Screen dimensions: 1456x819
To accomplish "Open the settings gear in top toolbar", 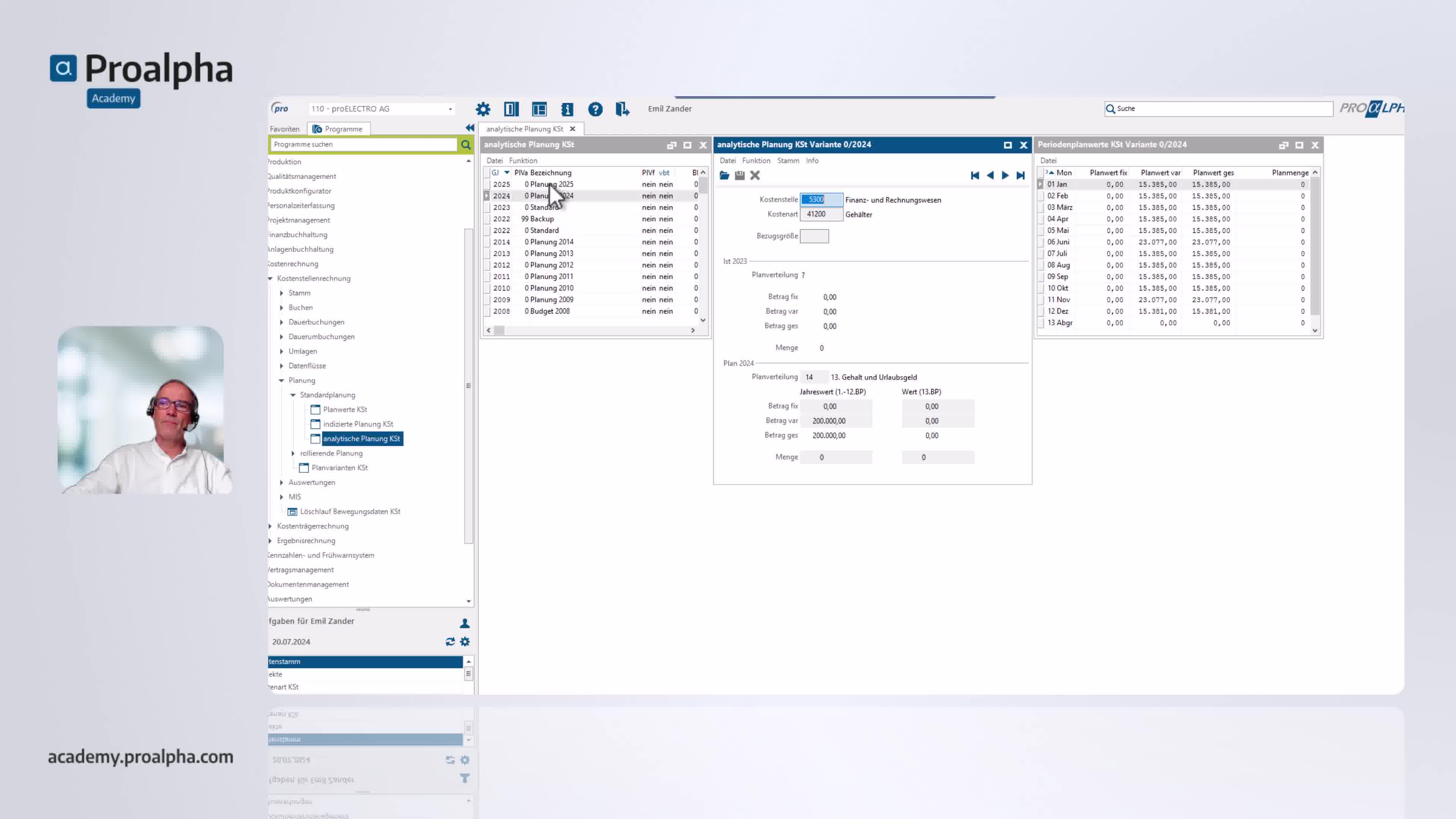I will coord(483,109).
